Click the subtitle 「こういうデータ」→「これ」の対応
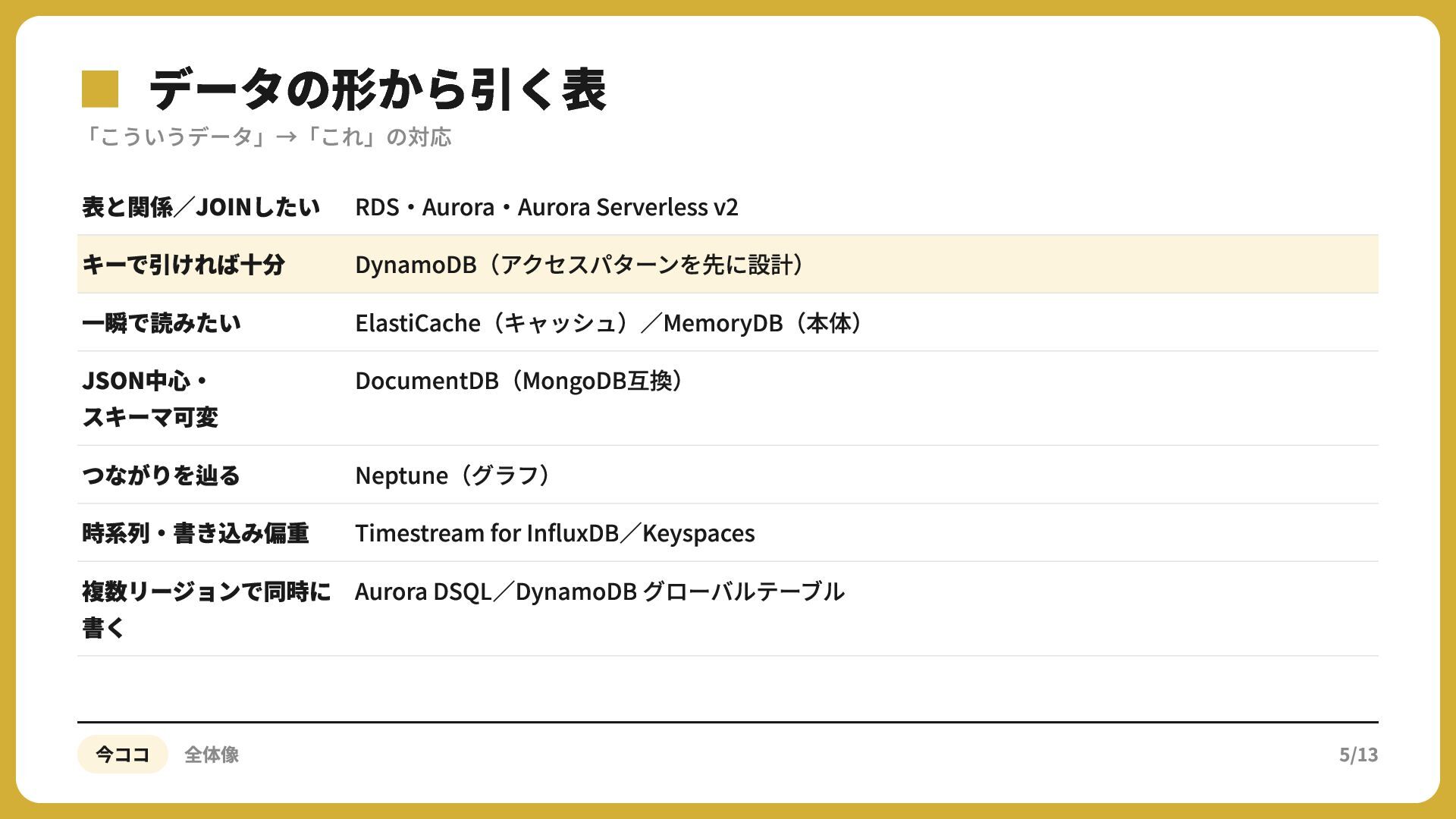The width and height of the screenshot is (1456, 819). click(267, 137)
